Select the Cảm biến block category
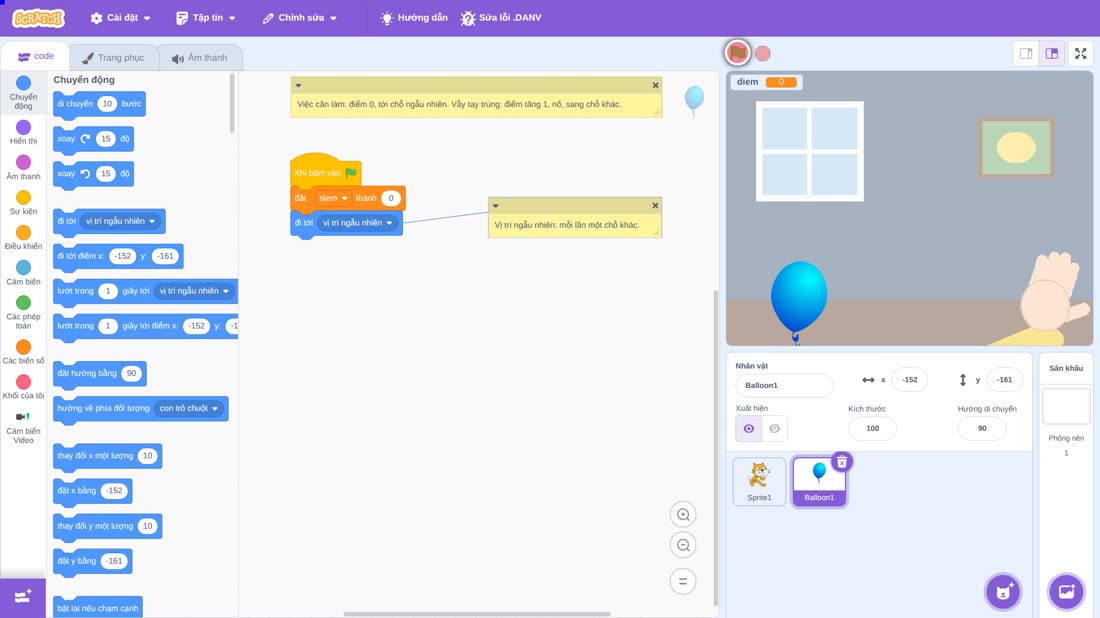 click(x=23, y=272)
